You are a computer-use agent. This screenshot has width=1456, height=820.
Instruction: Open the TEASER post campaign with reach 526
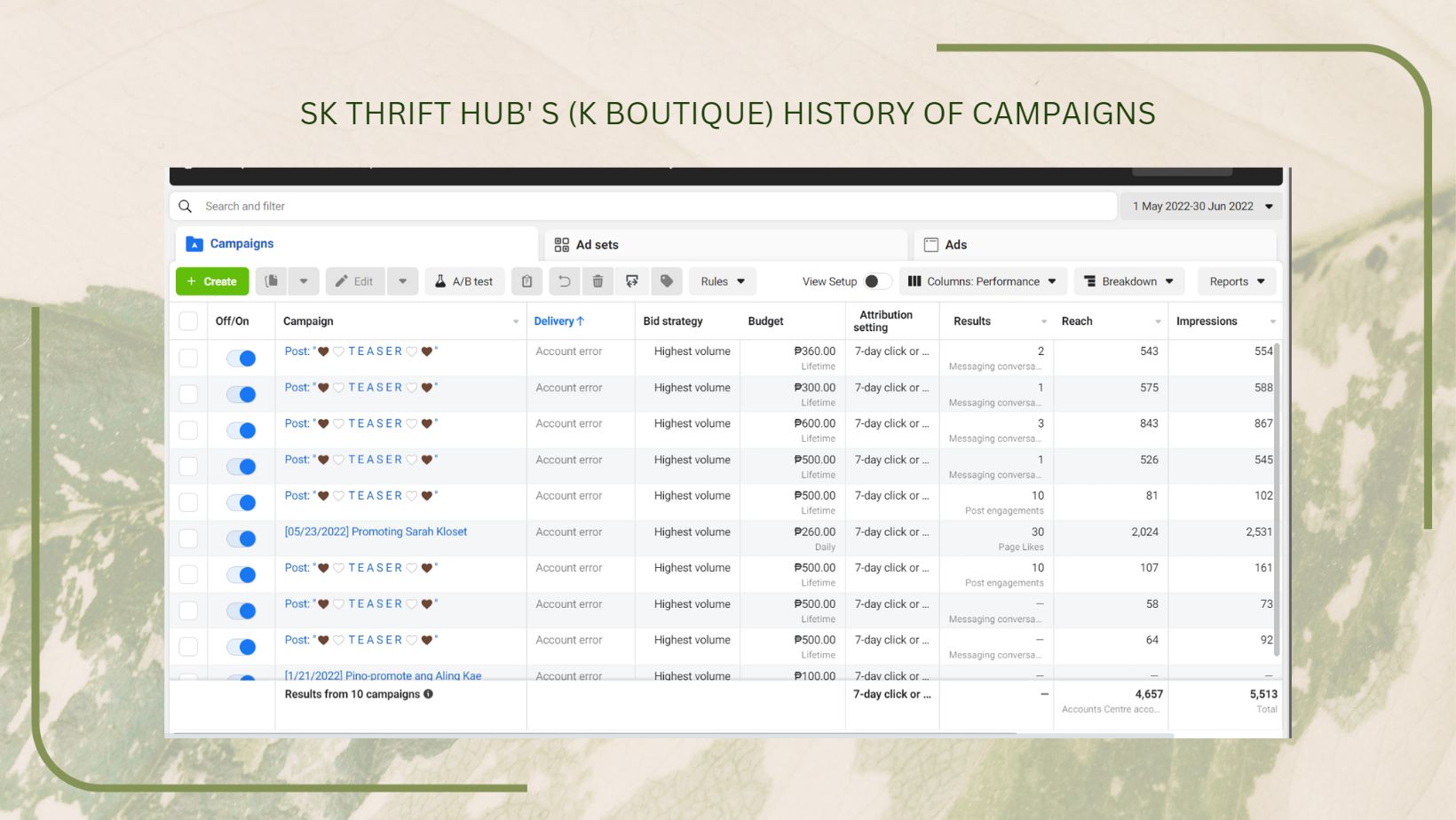(x=361, y=460)
